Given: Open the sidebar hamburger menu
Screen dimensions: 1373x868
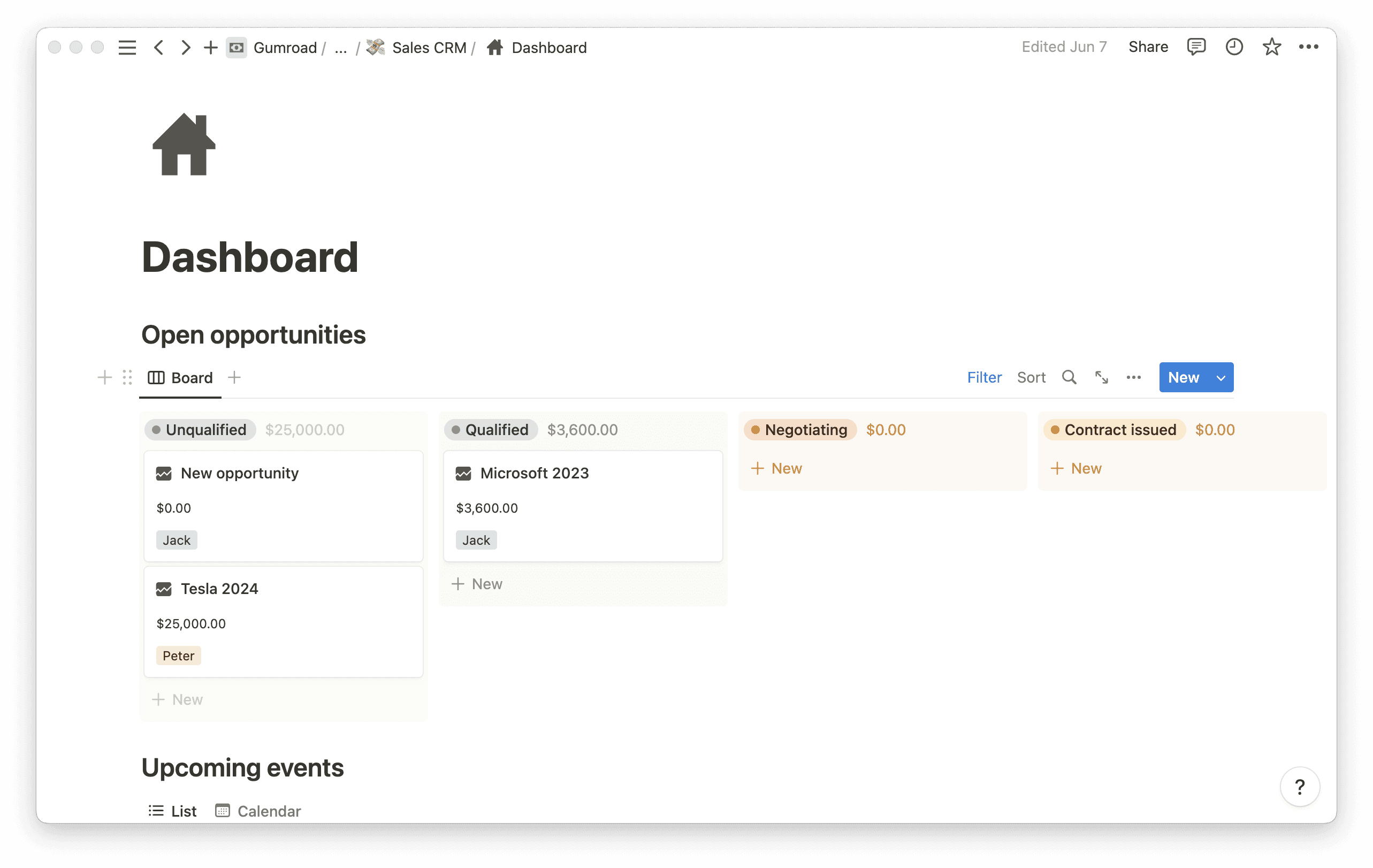Looking at the screenshot, I should point(127,47).
